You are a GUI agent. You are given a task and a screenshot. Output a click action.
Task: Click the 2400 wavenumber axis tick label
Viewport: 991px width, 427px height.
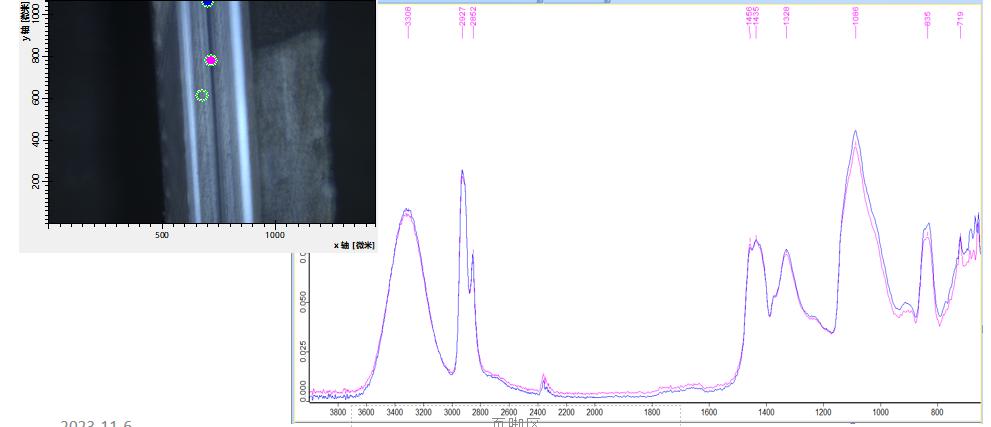pyautogui.click(x=538, y=412)
